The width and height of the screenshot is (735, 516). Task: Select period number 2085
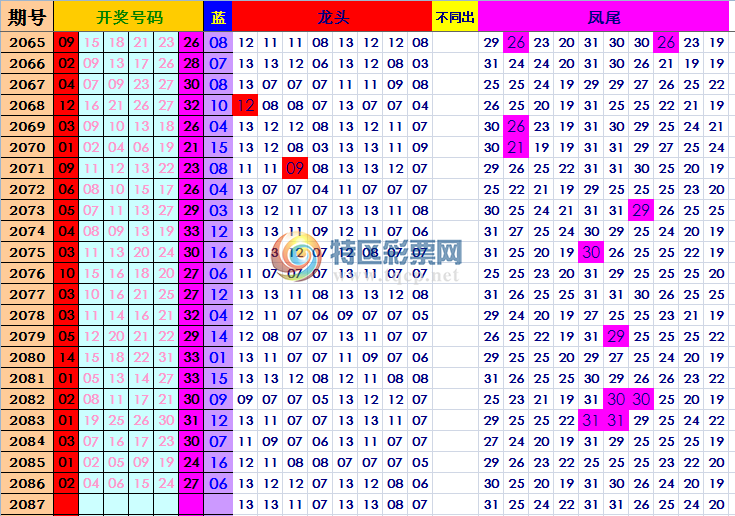pos(27,463)
